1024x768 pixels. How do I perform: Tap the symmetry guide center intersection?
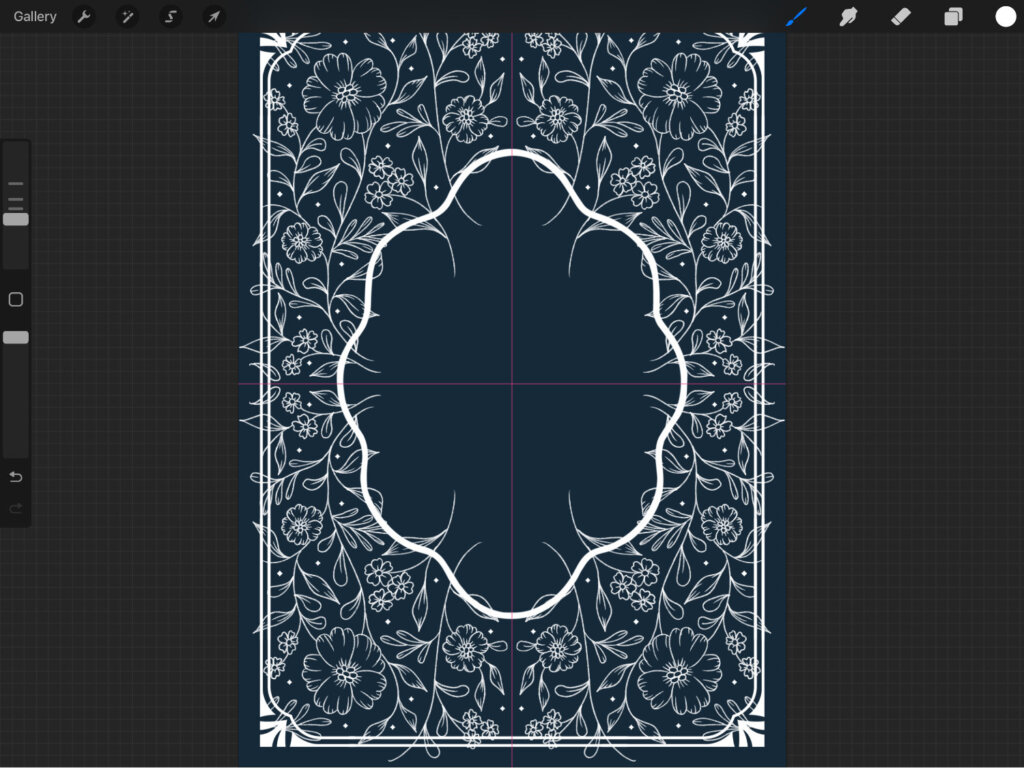click(512, 384)
